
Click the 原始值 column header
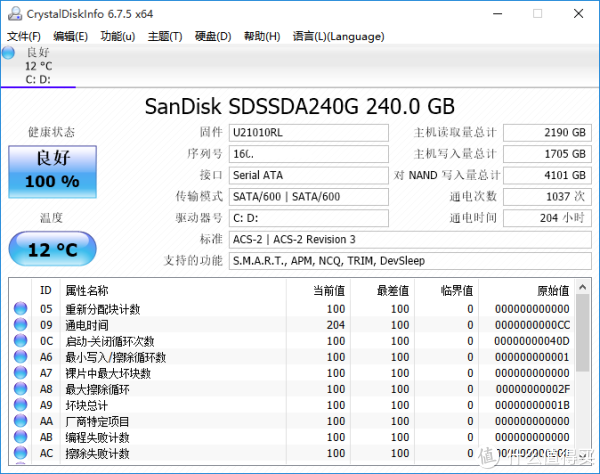tap(527, 290)
